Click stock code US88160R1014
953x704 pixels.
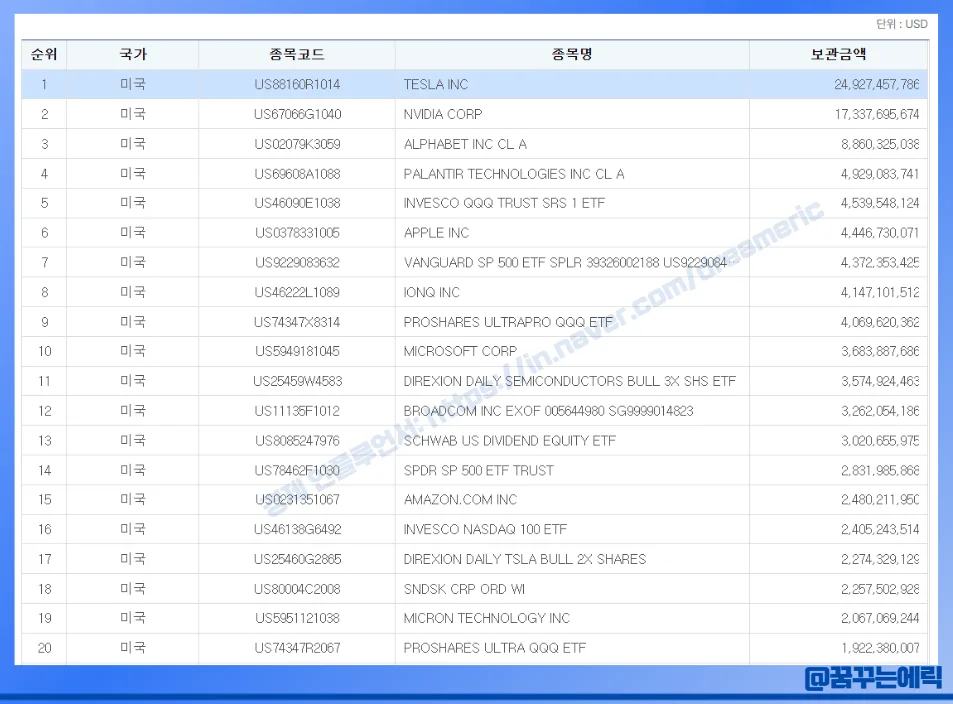(x=297, y=85)
